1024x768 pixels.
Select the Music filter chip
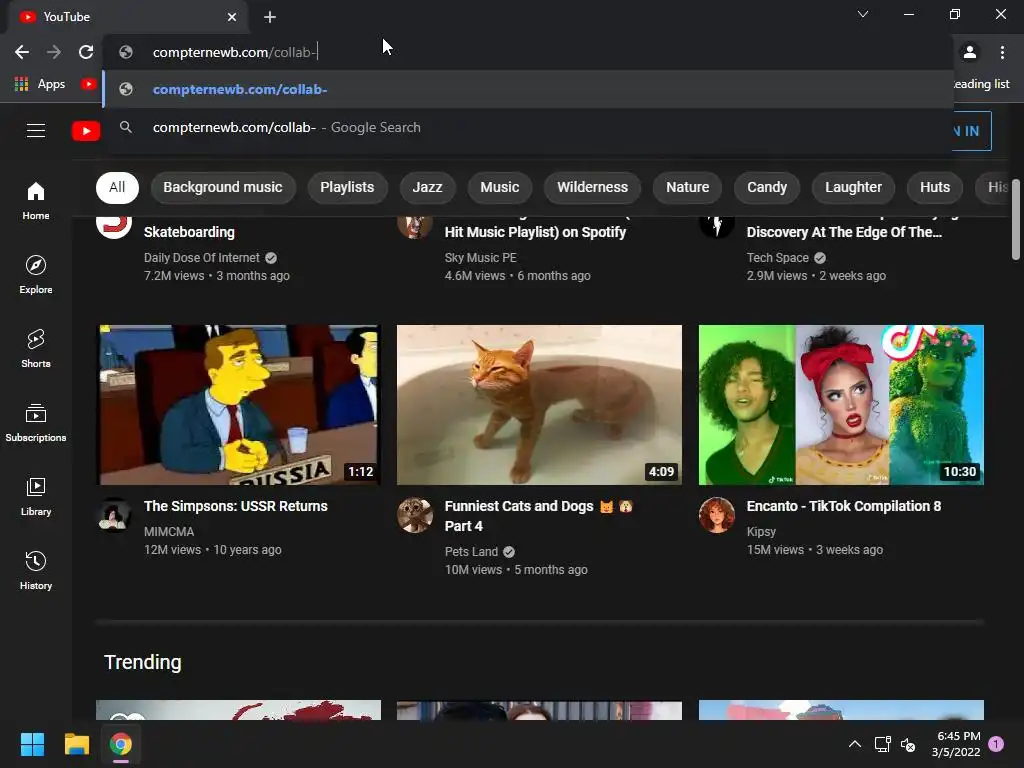[500, 187]
